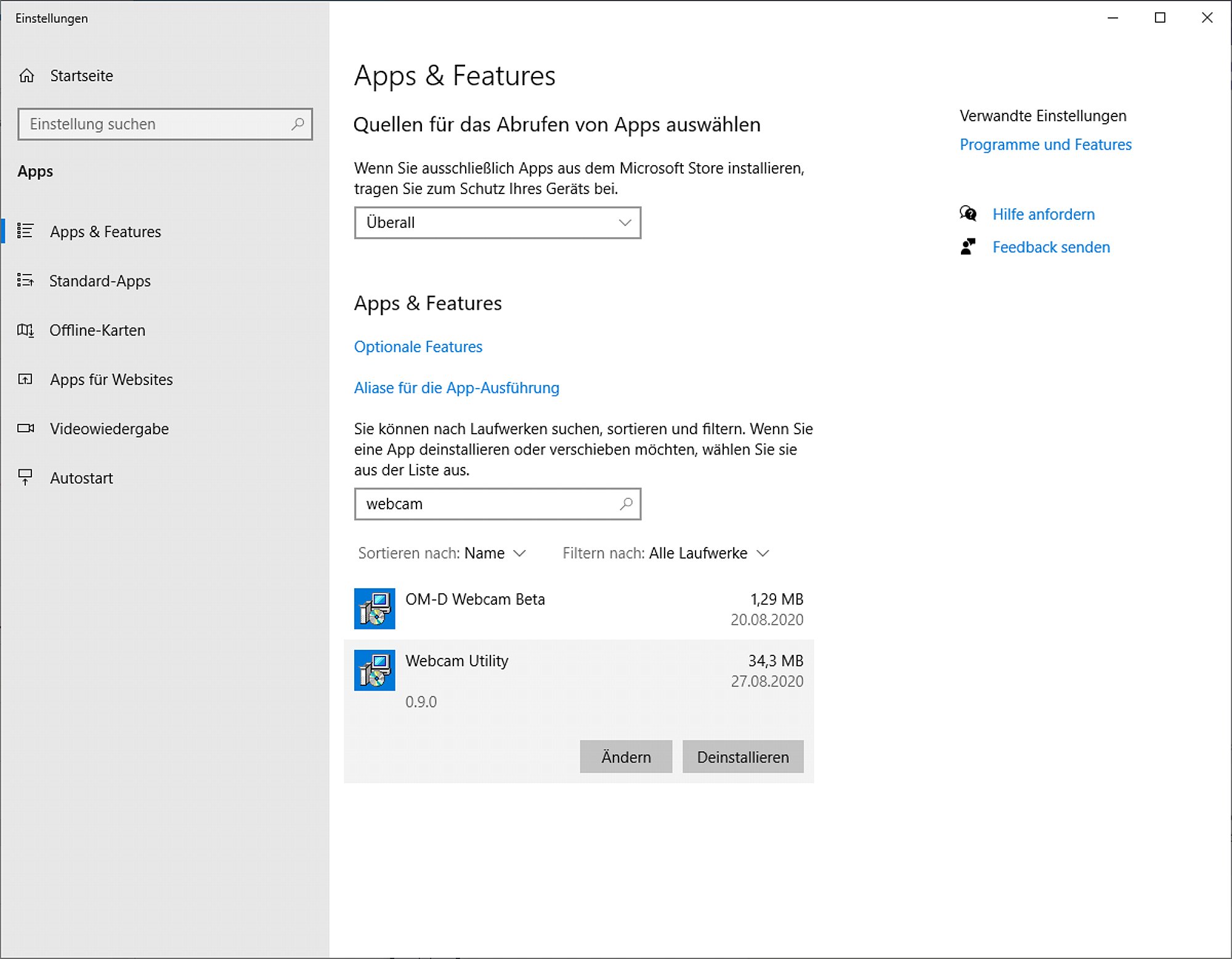The image size is (1232, 959).
Task: Click the Feedback senden person icon
Action: (968, 247)
